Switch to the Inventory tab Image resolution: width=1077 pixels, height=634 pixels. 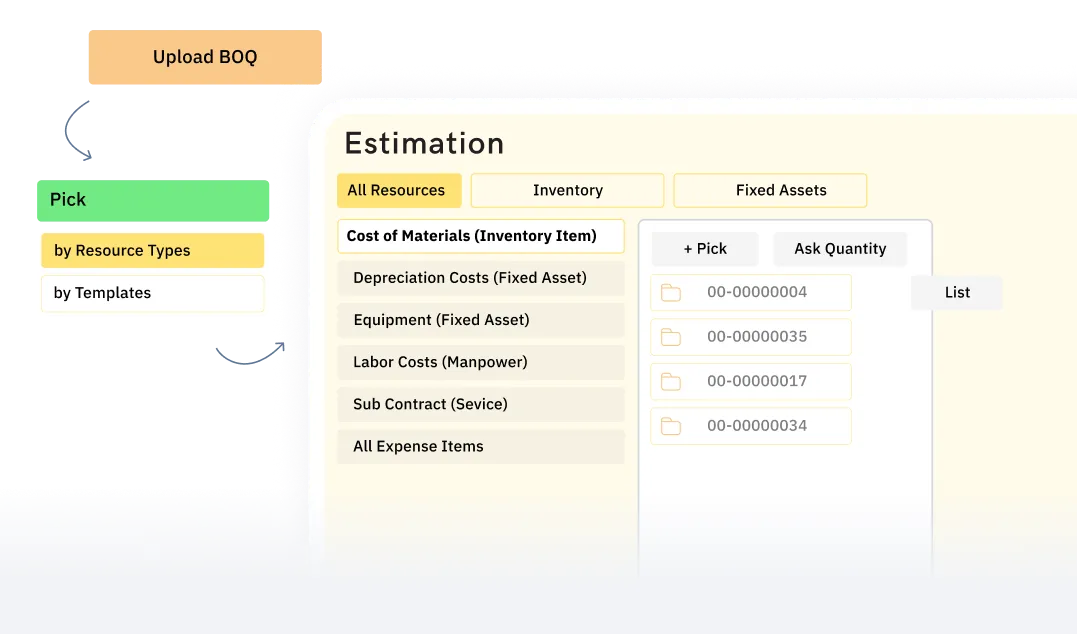pos(566,190)
